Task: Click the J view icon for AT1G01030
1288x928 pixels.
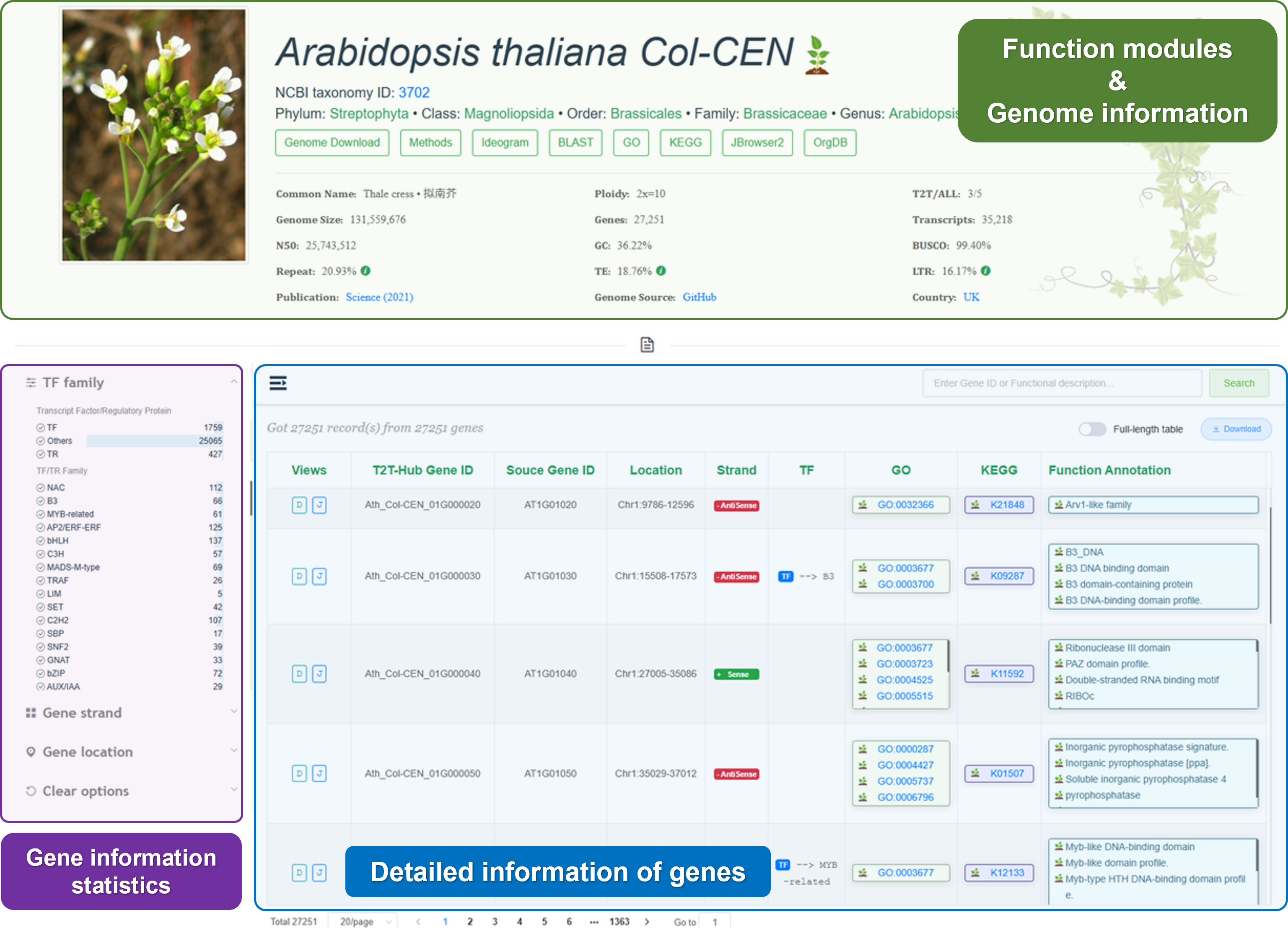Action: click(x=319, y=576)
